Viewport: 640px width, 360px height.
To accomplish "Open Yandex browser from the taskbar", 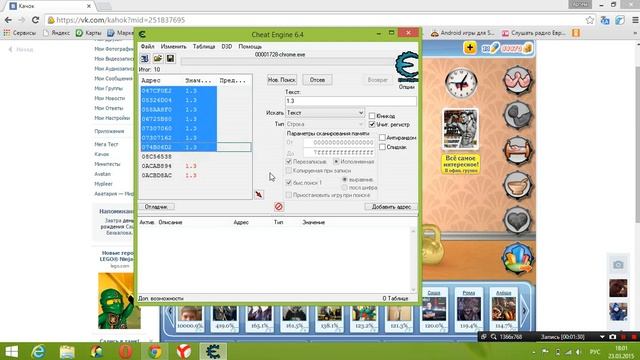I will [184, 351].
